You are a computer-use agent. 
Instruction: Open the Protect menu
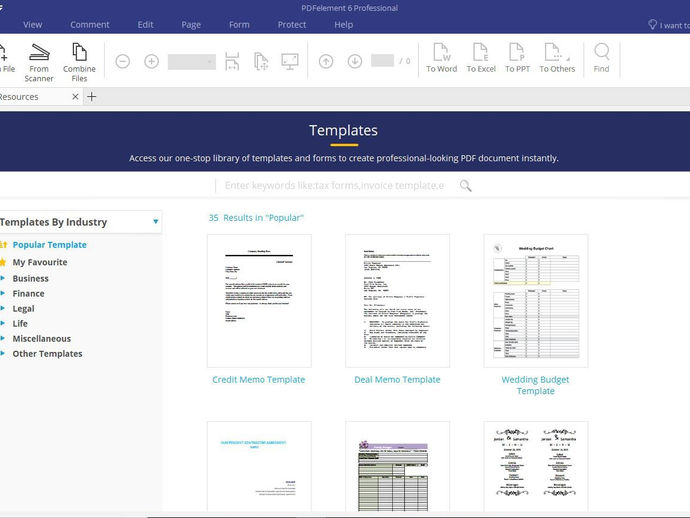pos(292,25)
